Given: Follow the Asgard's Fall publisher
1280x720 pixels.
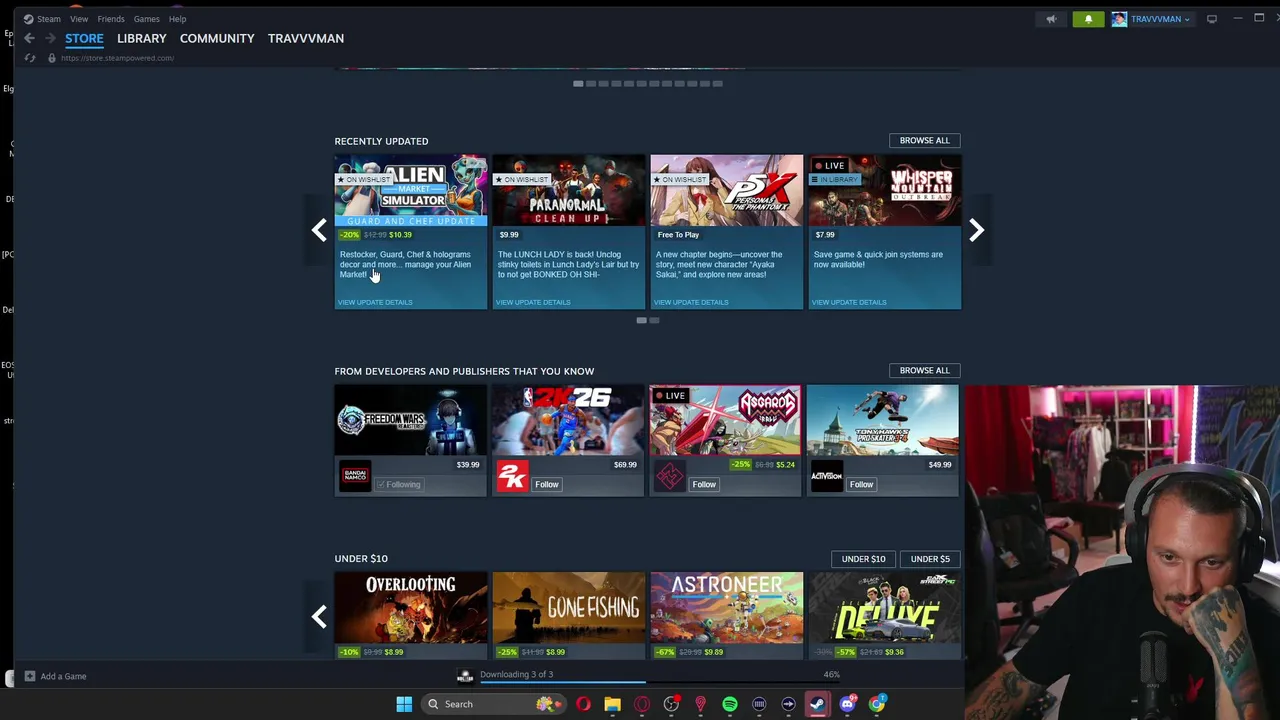Looking at the screenshot, I should pyautogui.click(x=704, y=484).
